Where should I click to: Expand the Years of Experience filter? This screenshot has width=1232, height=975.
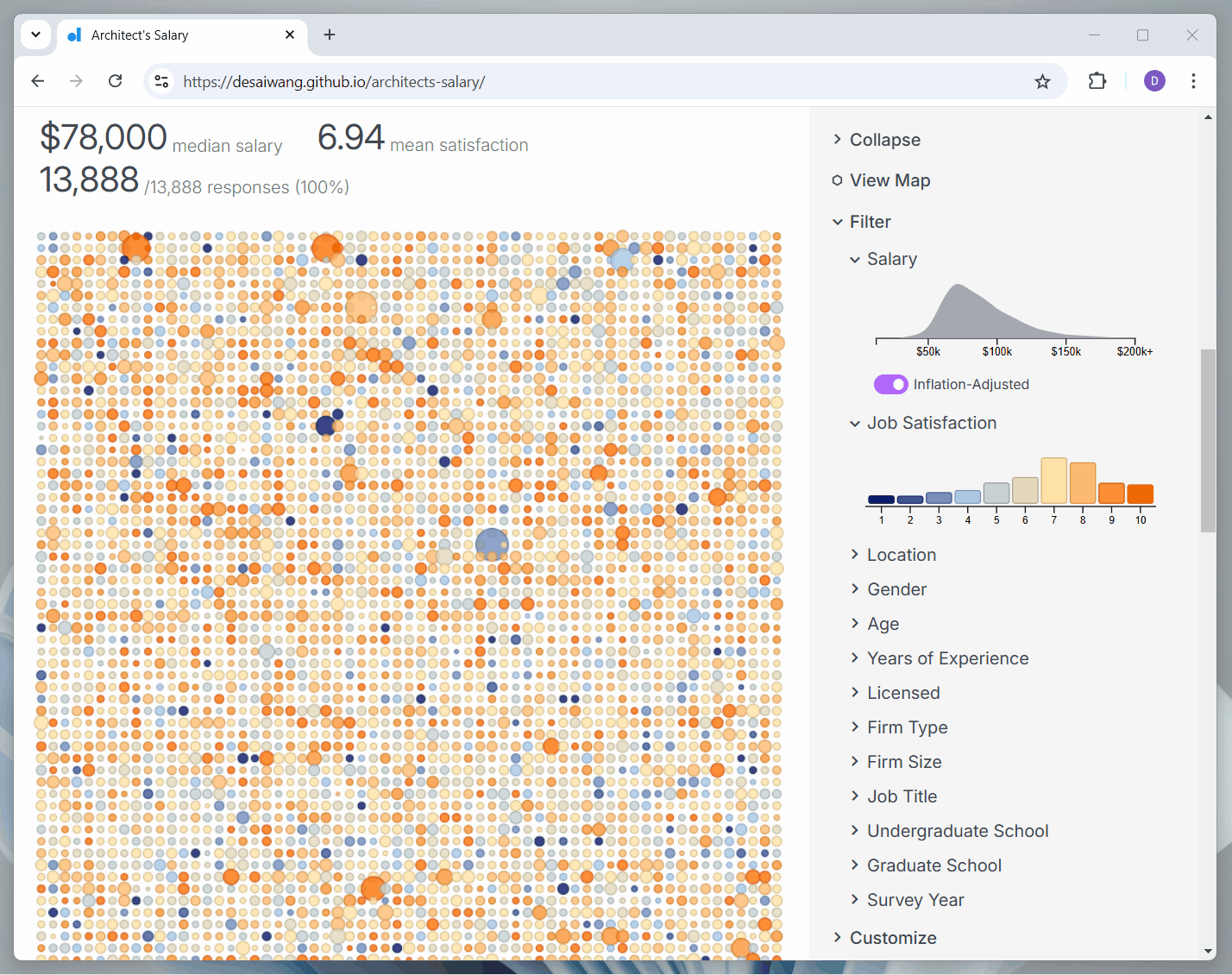point(940,658)
